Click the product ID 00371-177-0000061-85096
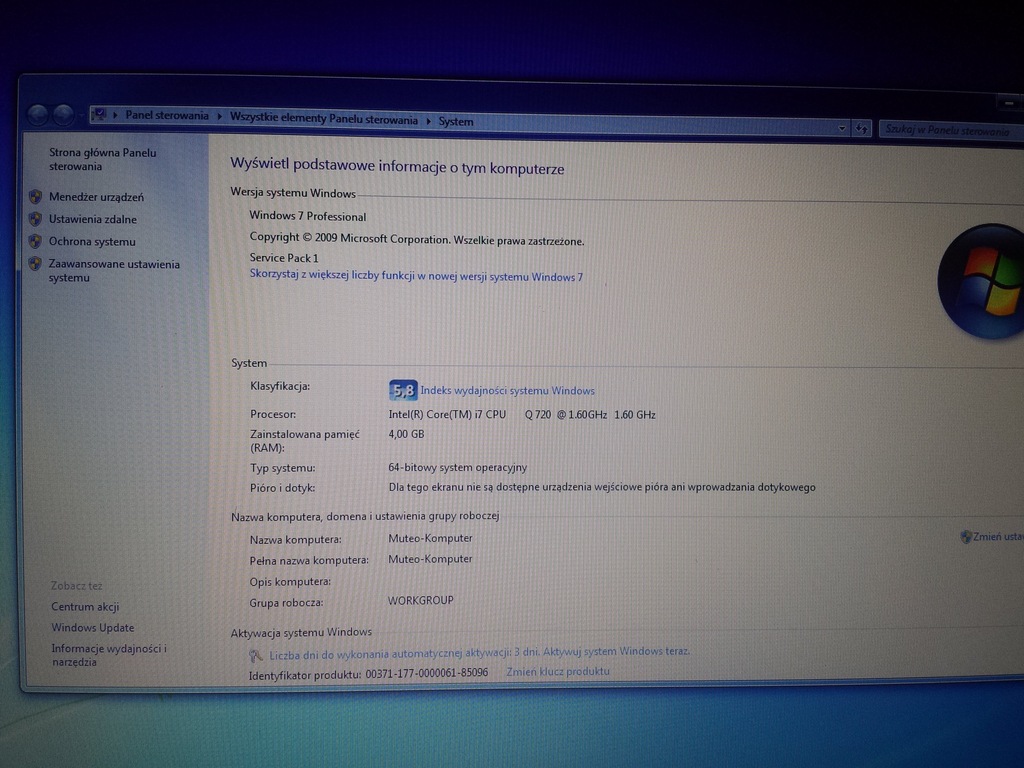This screenshot has height=768, width=1024. (x=426, y=673)
